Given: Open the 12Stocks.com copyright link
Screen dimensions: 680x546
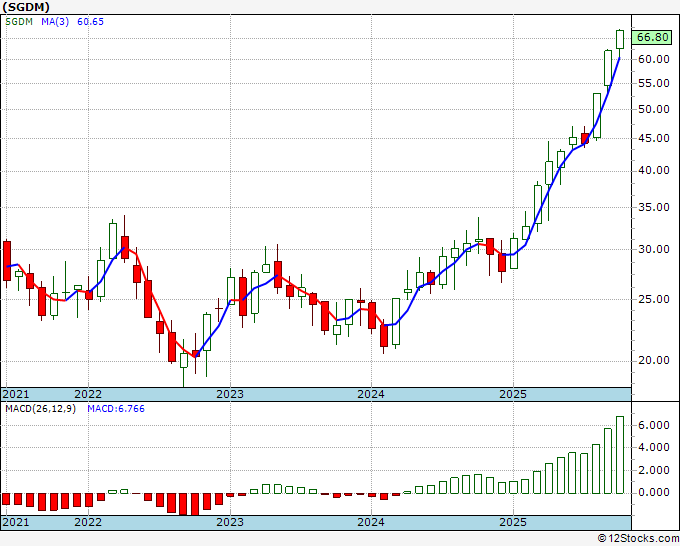Looking at the screenshot, I should 638,539.
